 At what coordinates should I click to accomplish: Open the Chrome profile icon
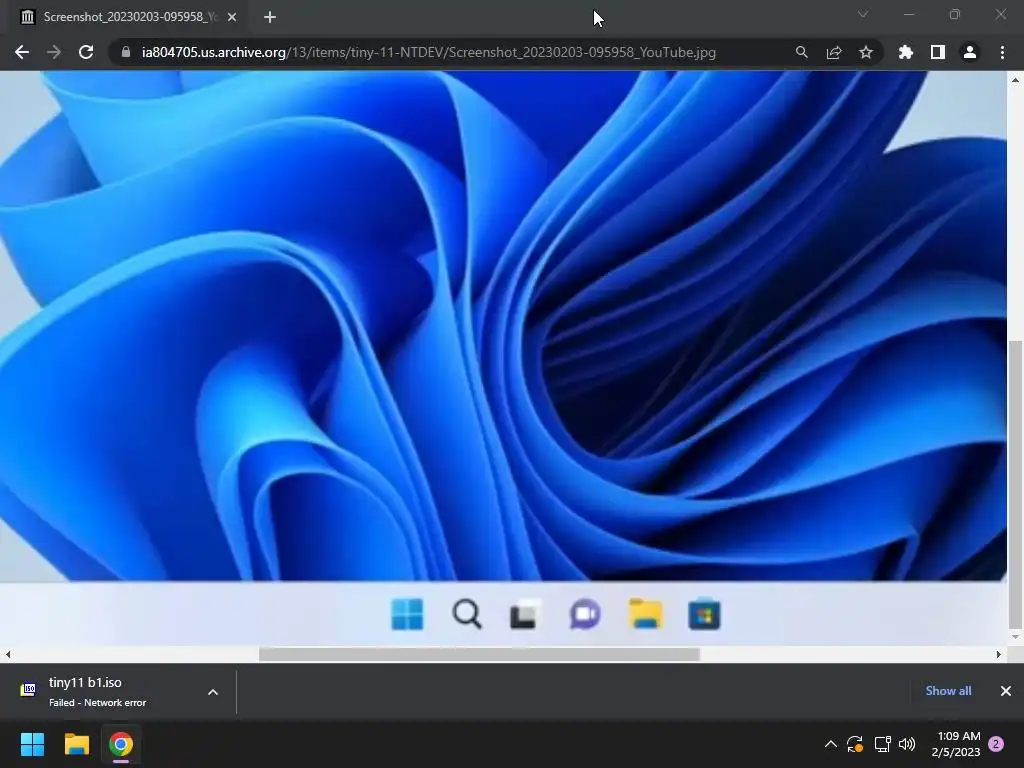[970, 52]
